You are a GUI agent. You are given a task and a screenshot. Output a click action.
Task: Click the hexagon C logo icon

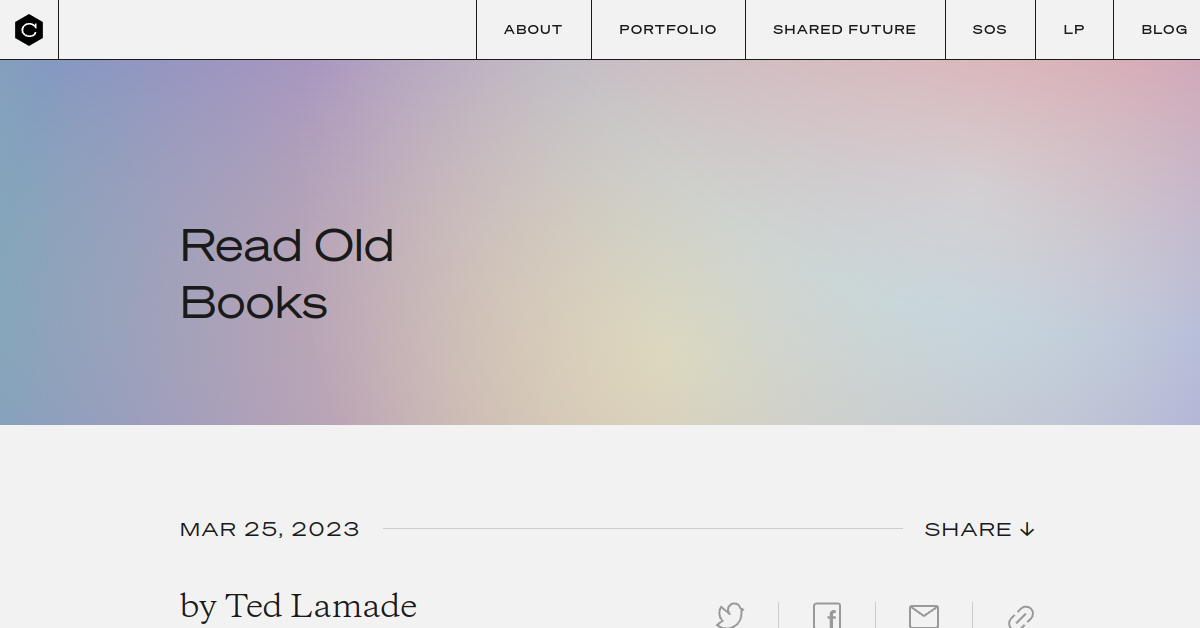pyautogui.click(x=29, y=30)
